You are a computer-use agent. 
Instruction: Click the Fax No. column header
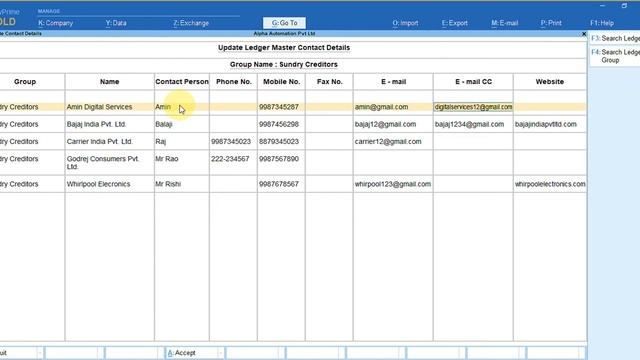pos(329,82)
